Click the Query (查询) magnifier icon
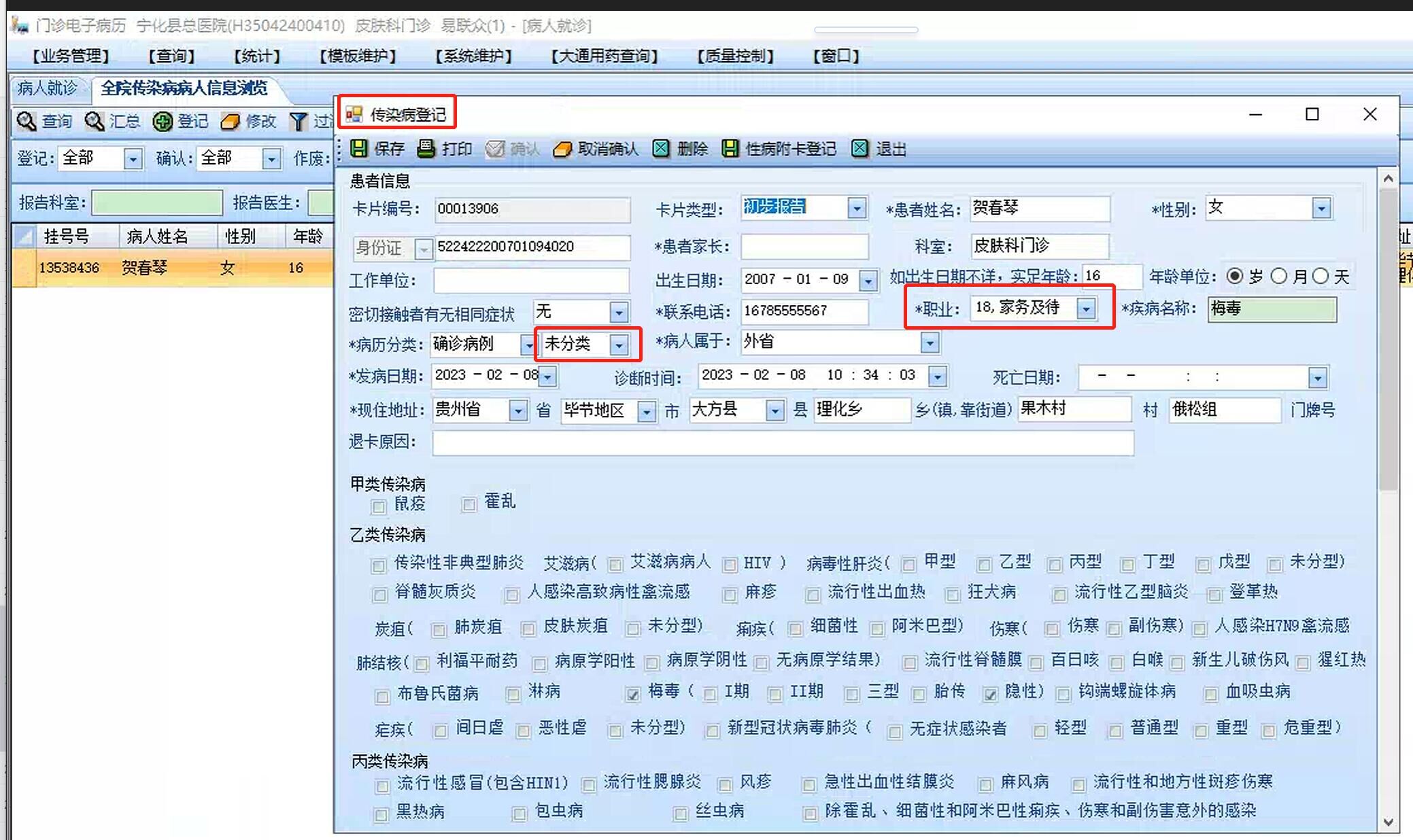The width and height of the screenshot is (1413, 840). tap(27, 122)
